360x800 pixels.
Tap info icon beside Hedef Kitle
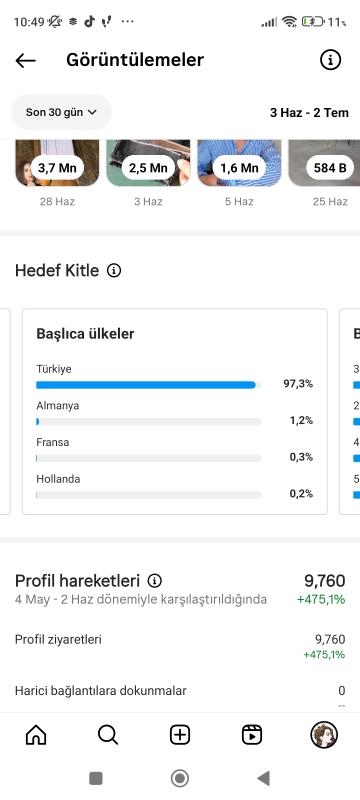[x=114, y=270]
